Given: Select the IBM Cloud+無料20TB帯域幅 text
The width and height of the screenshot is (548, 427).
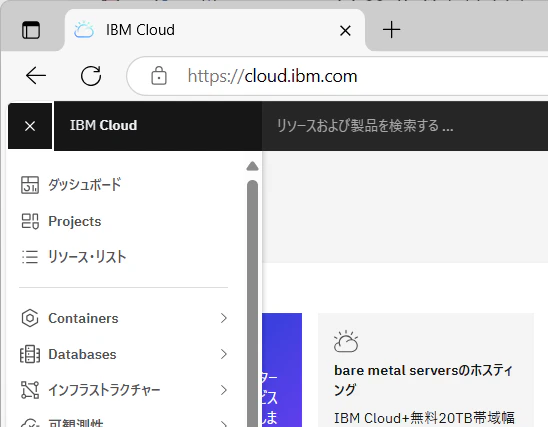Looking at the screenshot, I should tap(424, 418).
